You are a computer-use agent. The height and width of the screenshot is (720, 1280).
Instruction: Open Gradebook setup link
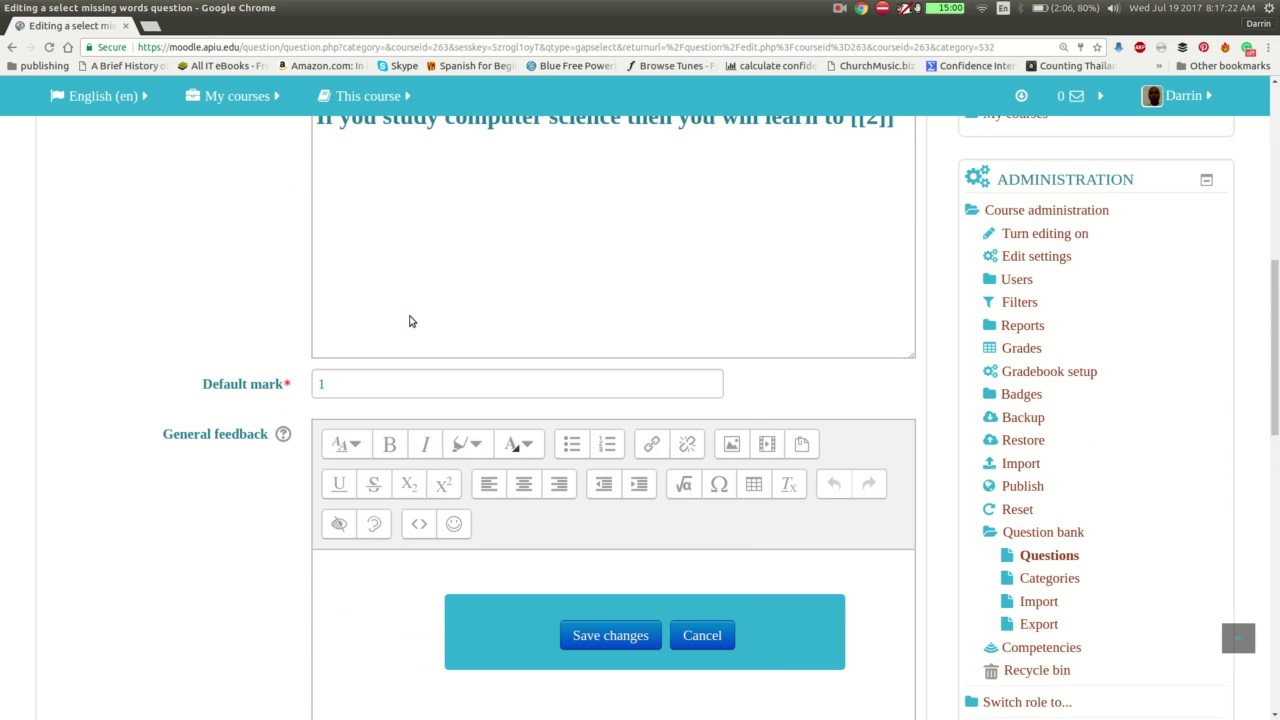(x=1049, y=371)
